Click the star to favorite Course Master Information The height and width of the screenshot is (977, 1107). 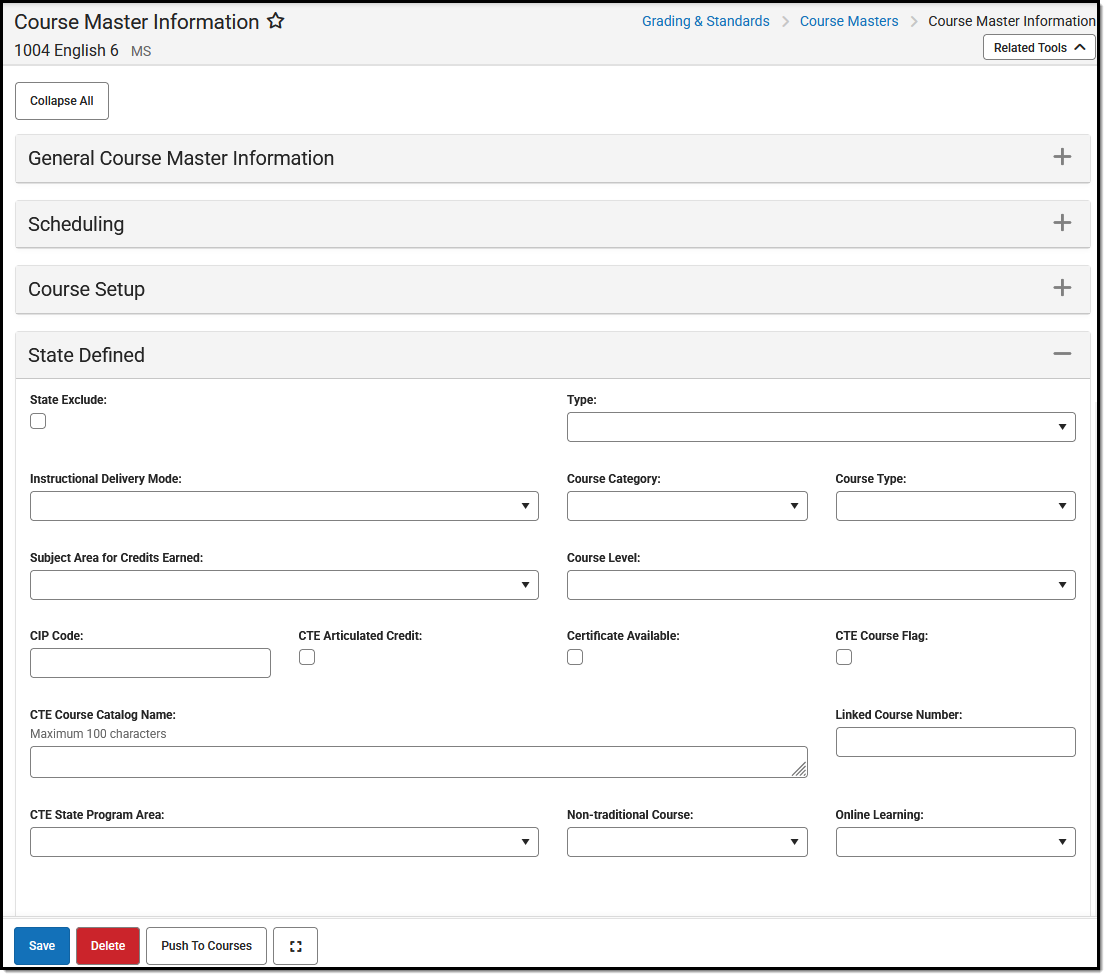[275, 20]
